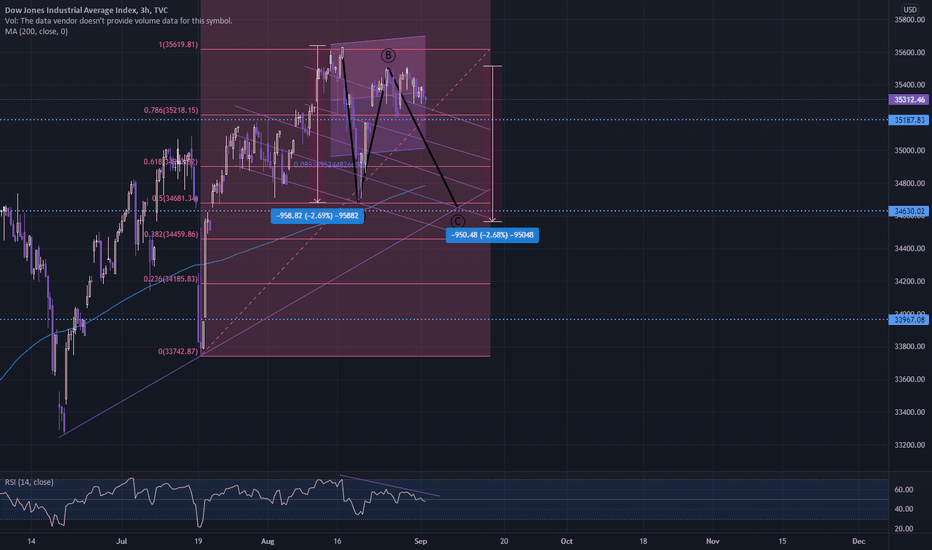Click the 33800.00 price axis label
932x550 pixels.
click(x=909, y=347)
